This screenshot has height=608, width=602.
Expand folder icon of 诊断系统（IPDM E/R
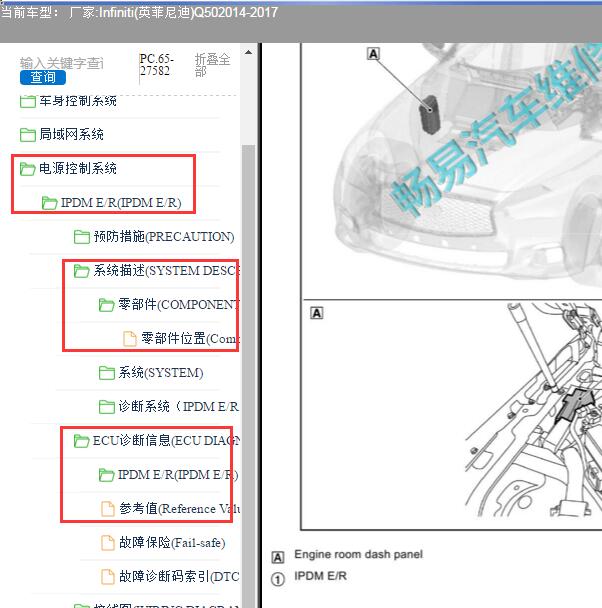point(106,407)
